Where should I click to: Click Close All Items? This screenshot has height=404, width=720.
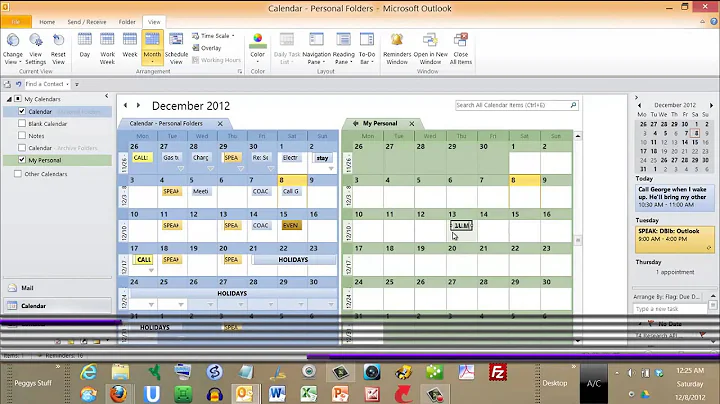461,49
